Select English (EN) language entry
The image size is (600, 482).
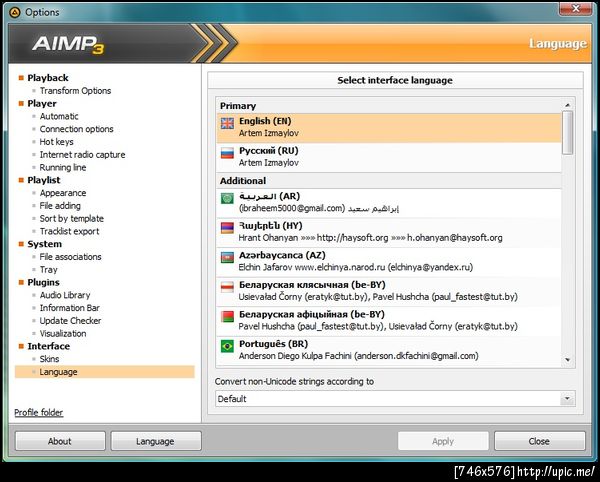[x=389, y=127]
